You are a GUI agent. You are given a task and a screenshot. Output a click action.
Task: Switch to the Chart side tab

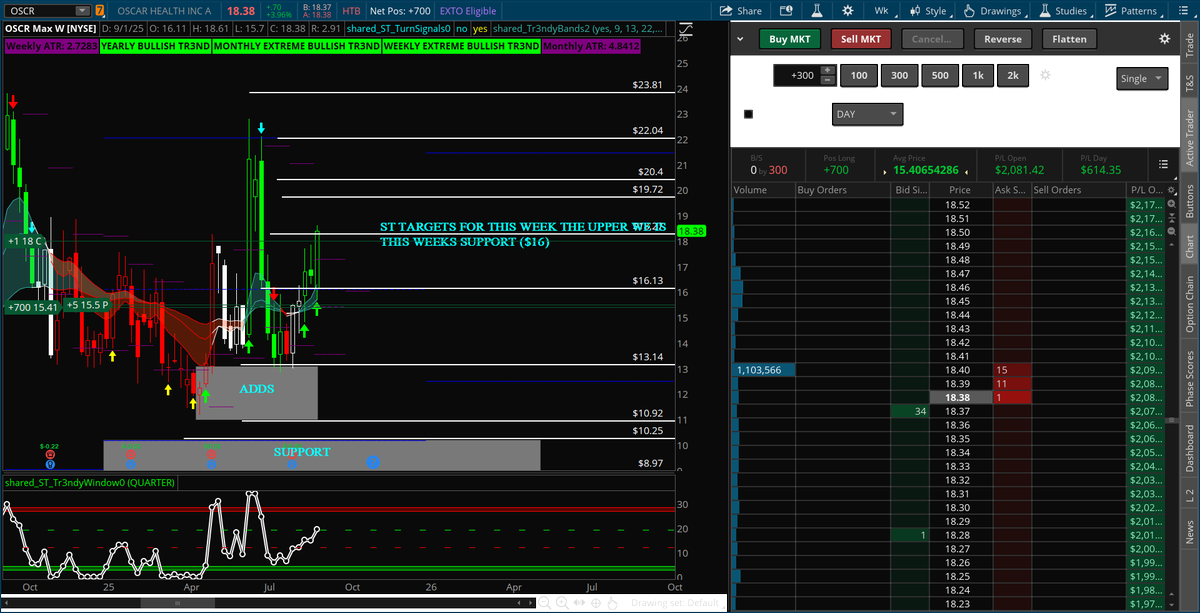tap(1190, 246)
